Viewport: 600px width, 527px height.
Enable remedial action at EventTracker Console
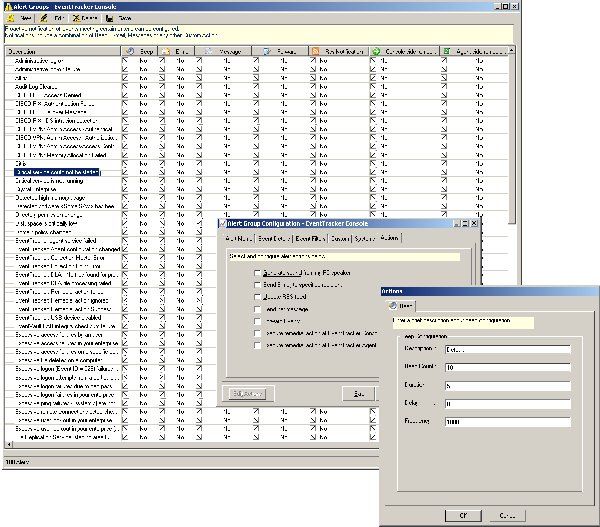tap(257, 333)
